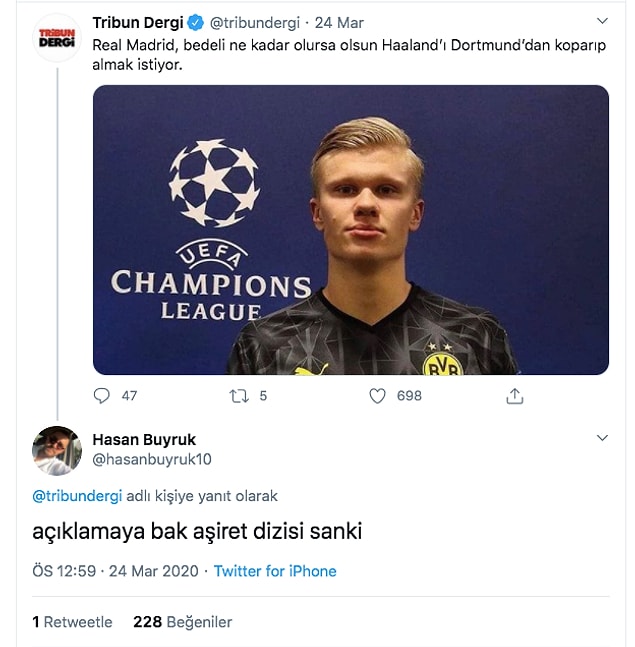
Task: Open the Haaland Champions League photo
Action: pos(351,230)
